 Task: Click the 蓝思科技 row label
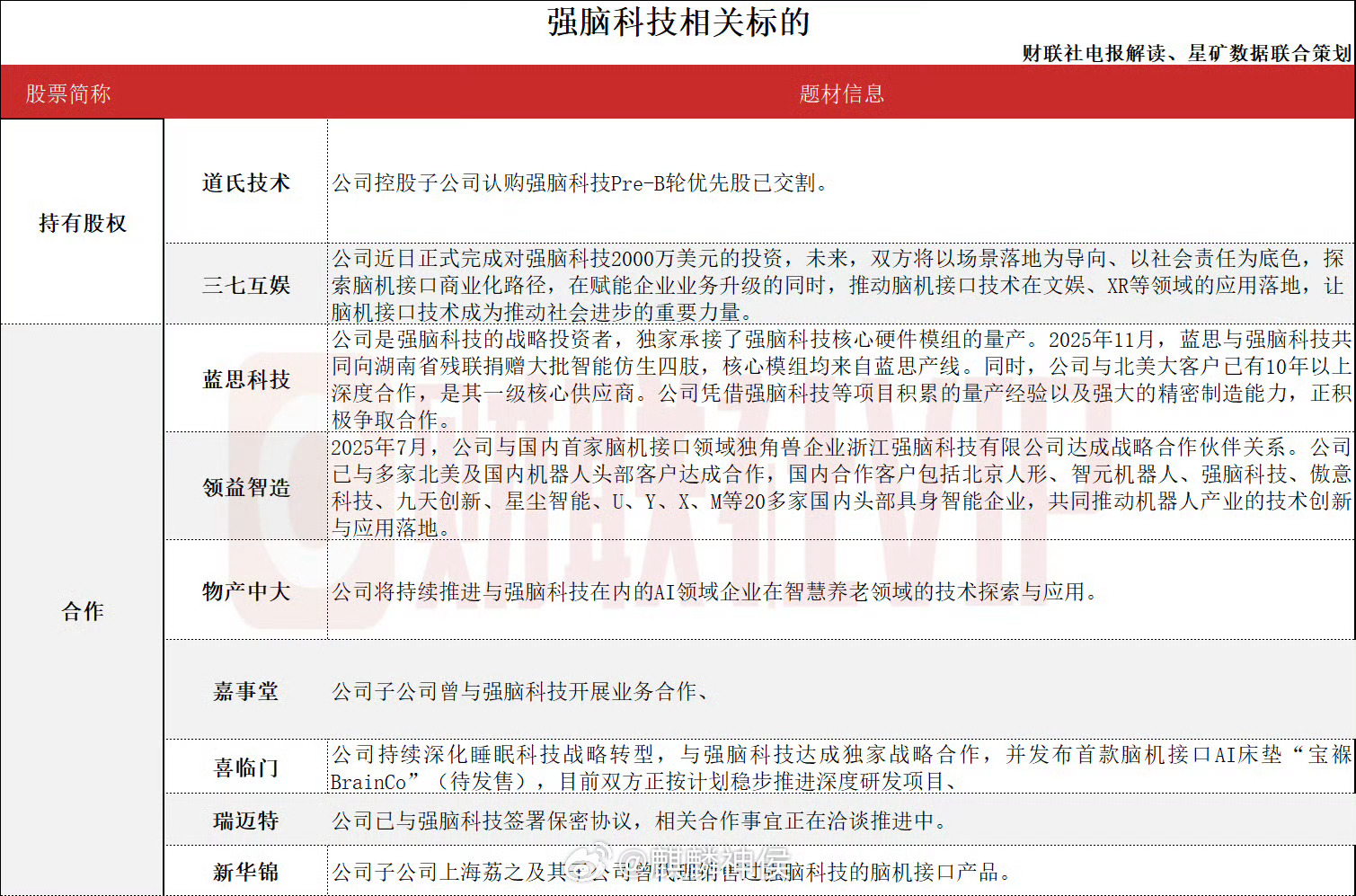click(x=245, y=381)
